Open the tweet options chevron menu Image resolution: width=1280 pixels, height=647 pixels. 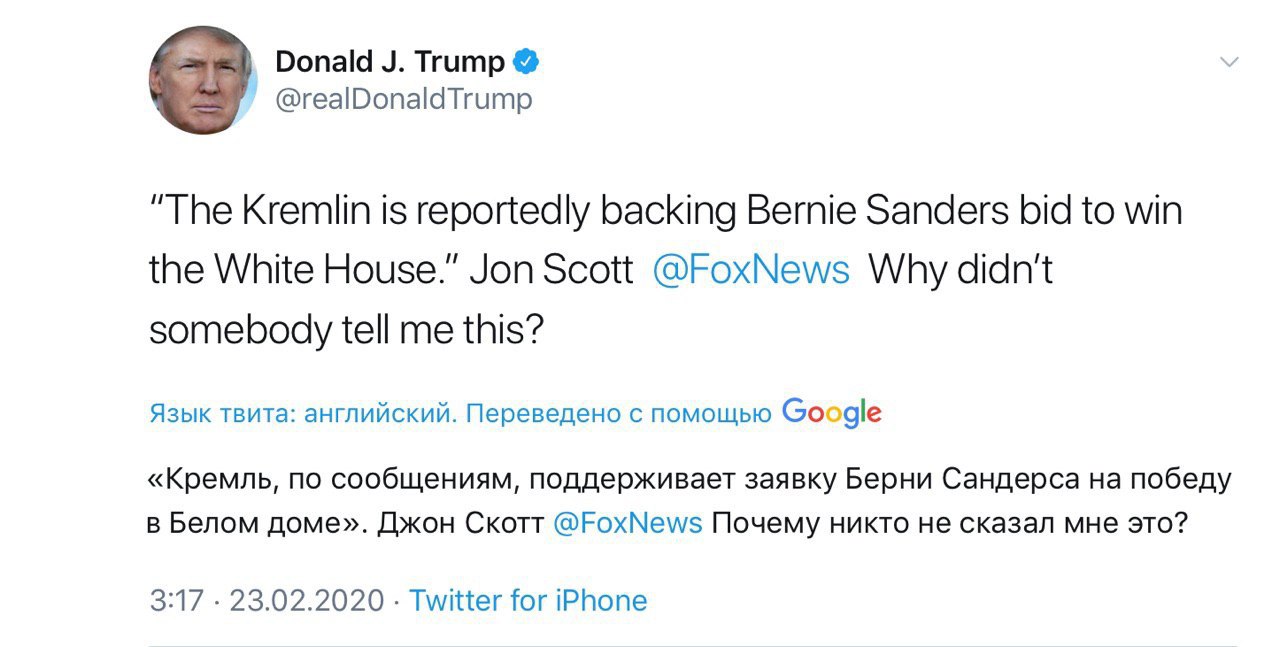click(x=1229, y=63)
